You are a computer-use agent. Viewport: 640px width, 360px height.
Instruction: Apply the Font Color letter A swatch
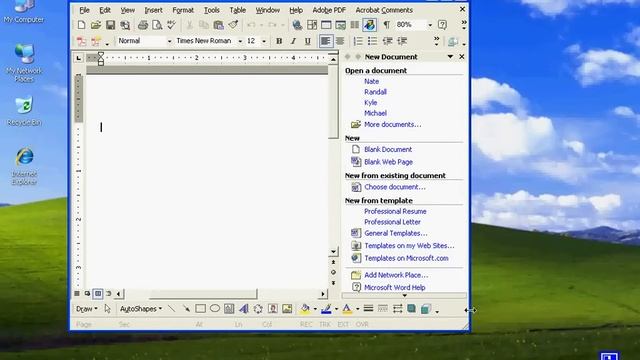coord(347,309)
